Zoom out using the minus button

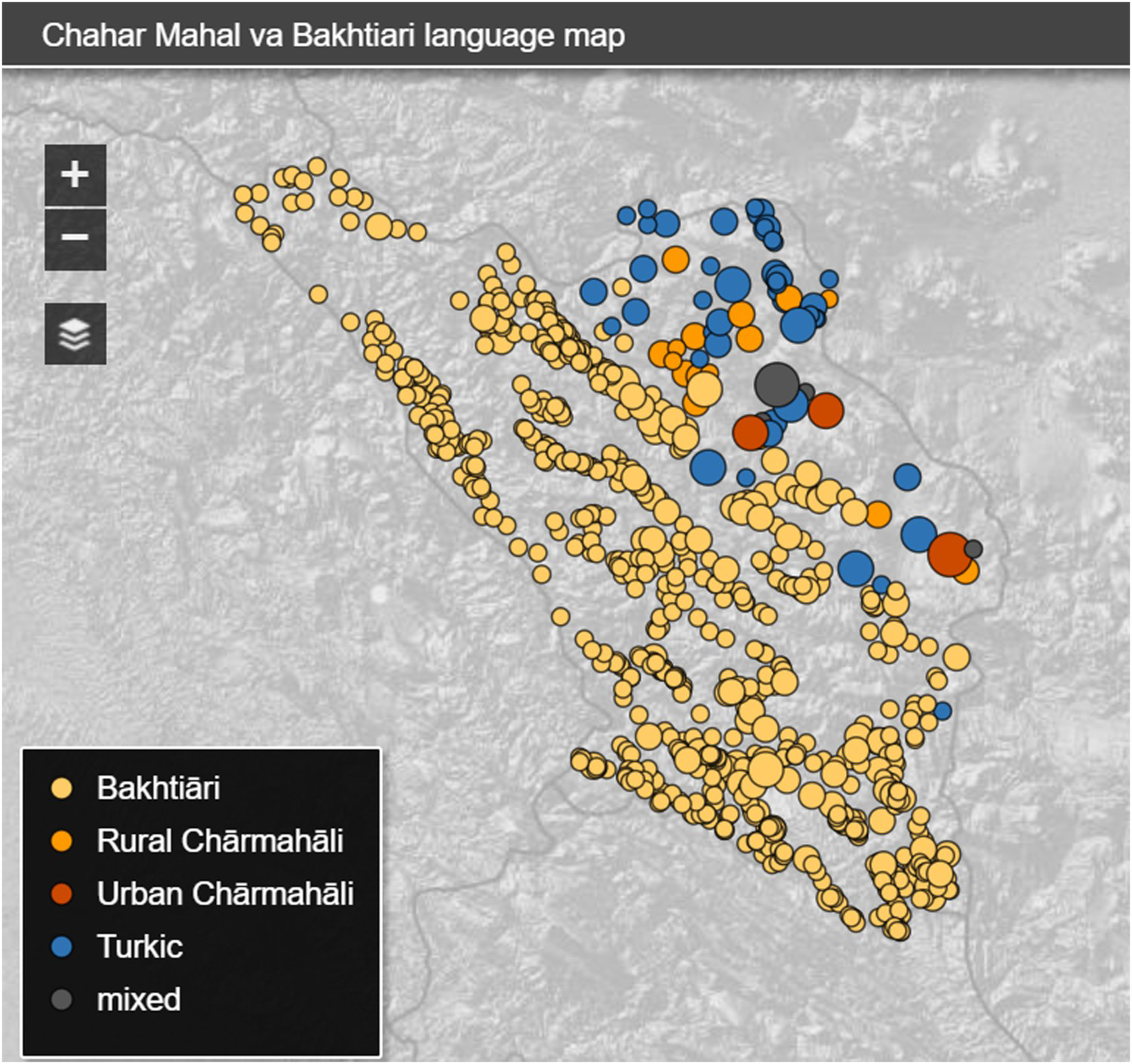point(75,238)
